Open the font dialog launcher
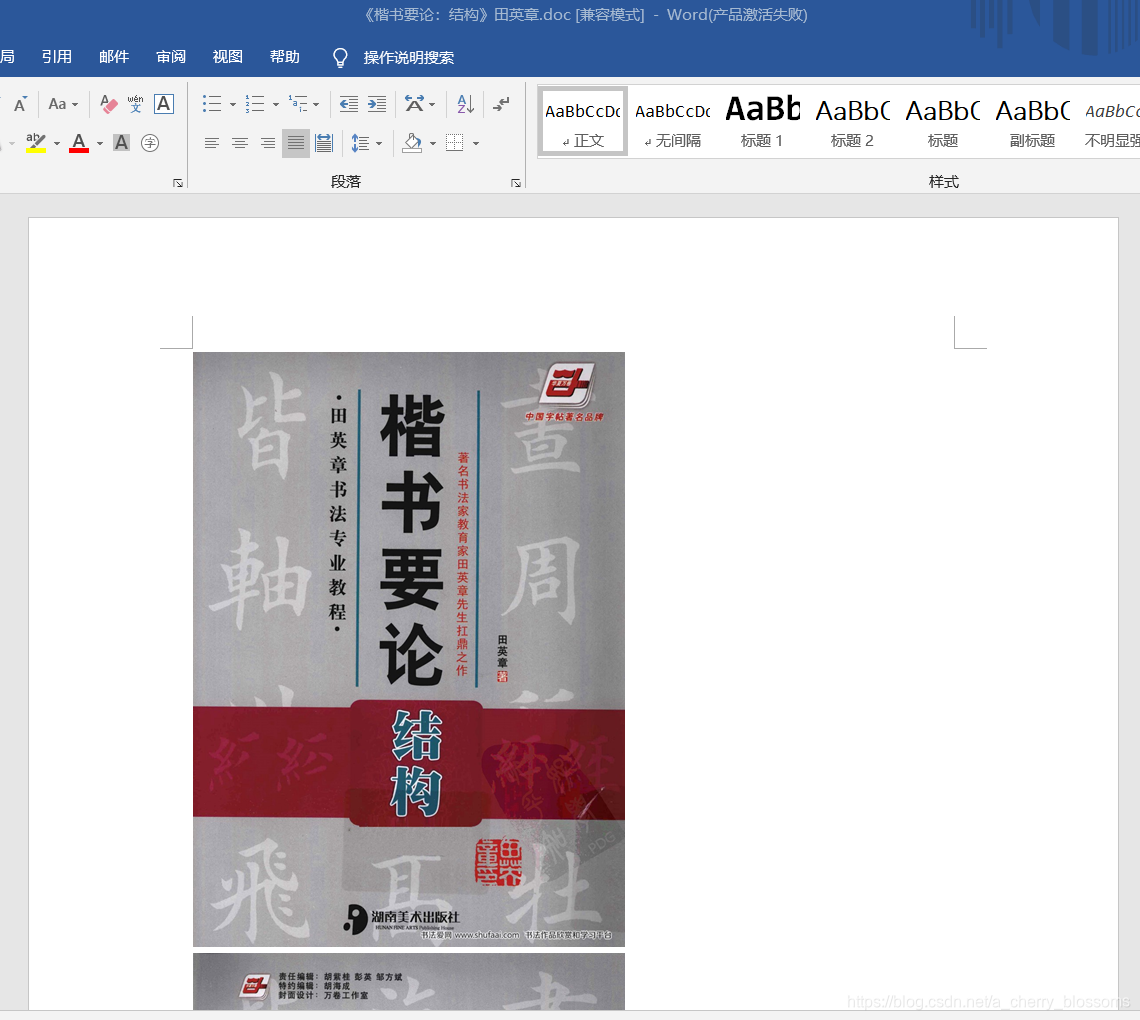 [177, 183]
